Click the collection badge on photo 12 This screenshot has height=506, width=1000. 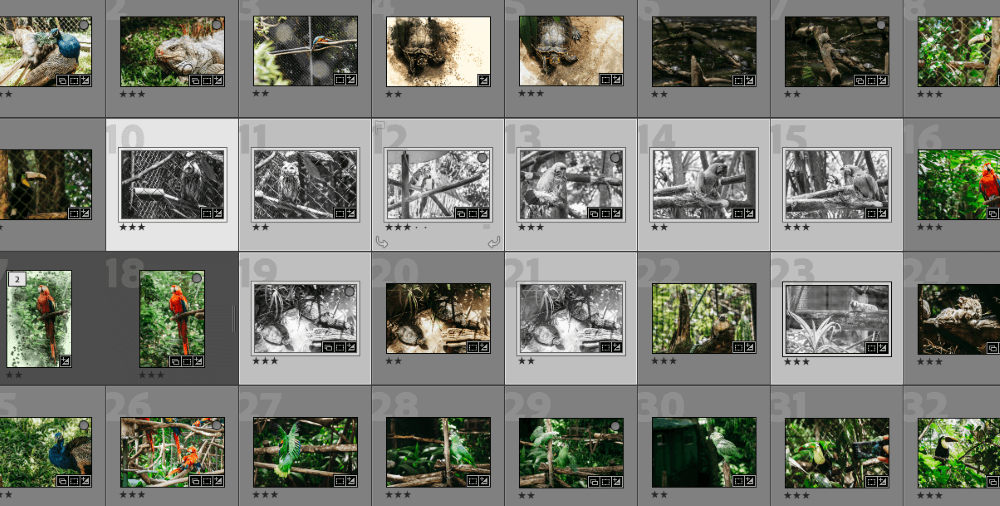[461, 213]
